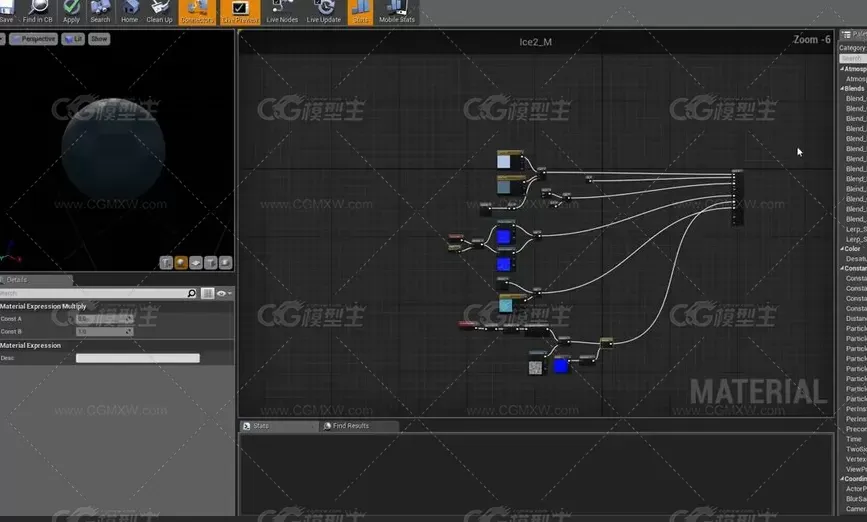The height and width of the screenshot is (522, 867).
Task: Click the Details search magnifier icon
Action: pos(191,293)
